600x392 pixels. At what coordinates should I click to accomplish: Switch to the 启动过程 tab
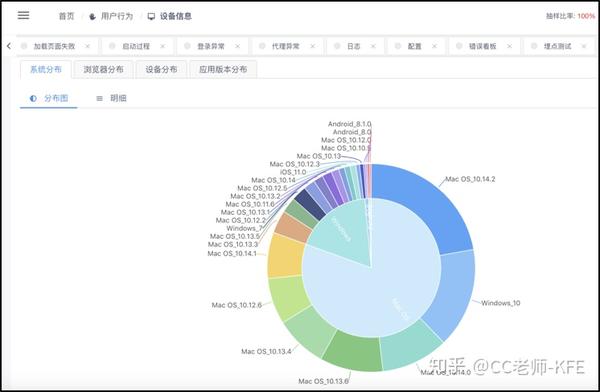[x=136, y=46]
